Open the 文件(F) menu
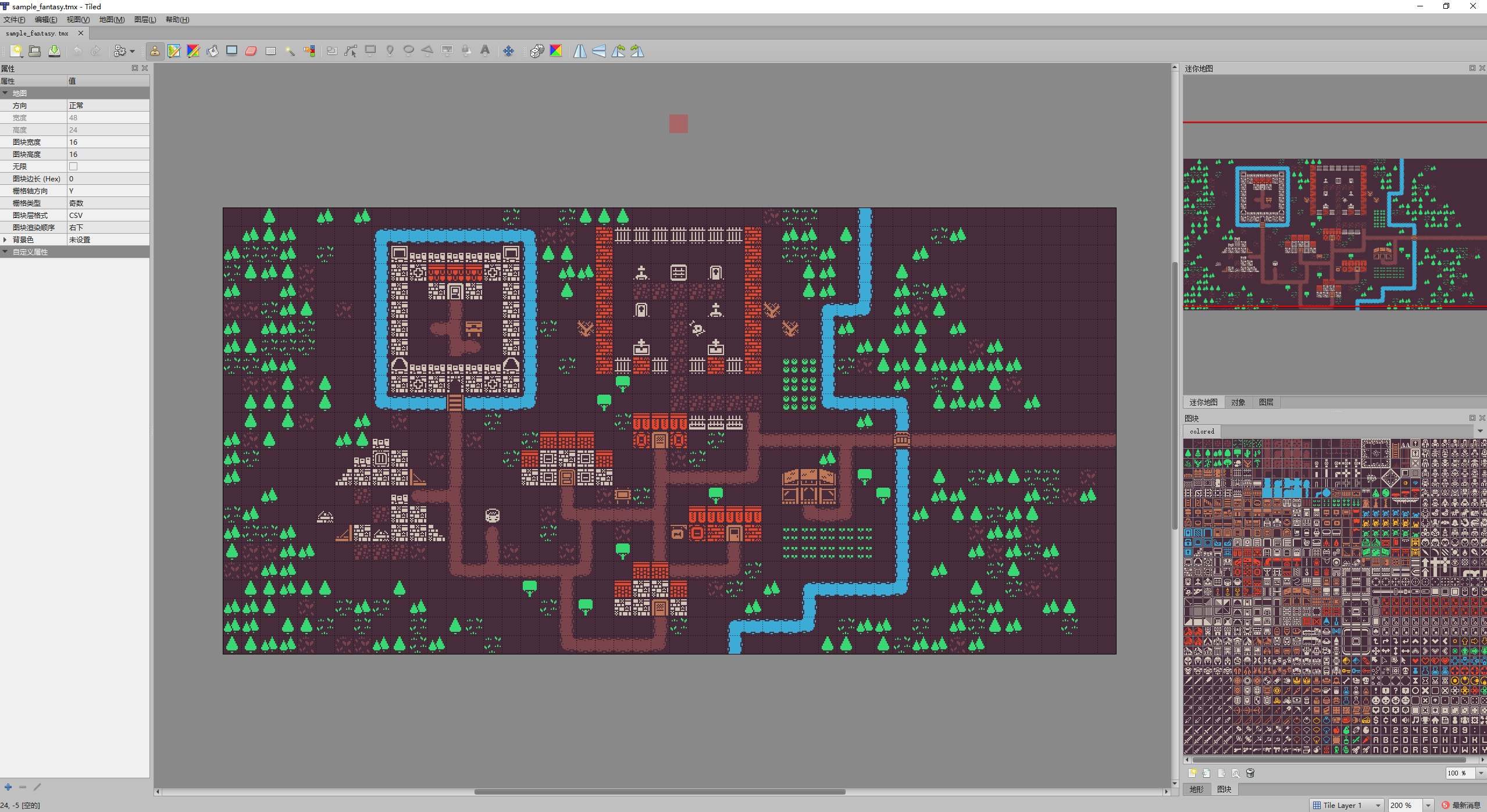The height and width of the screenshot is (812, 1487). [x=15, y=20]
